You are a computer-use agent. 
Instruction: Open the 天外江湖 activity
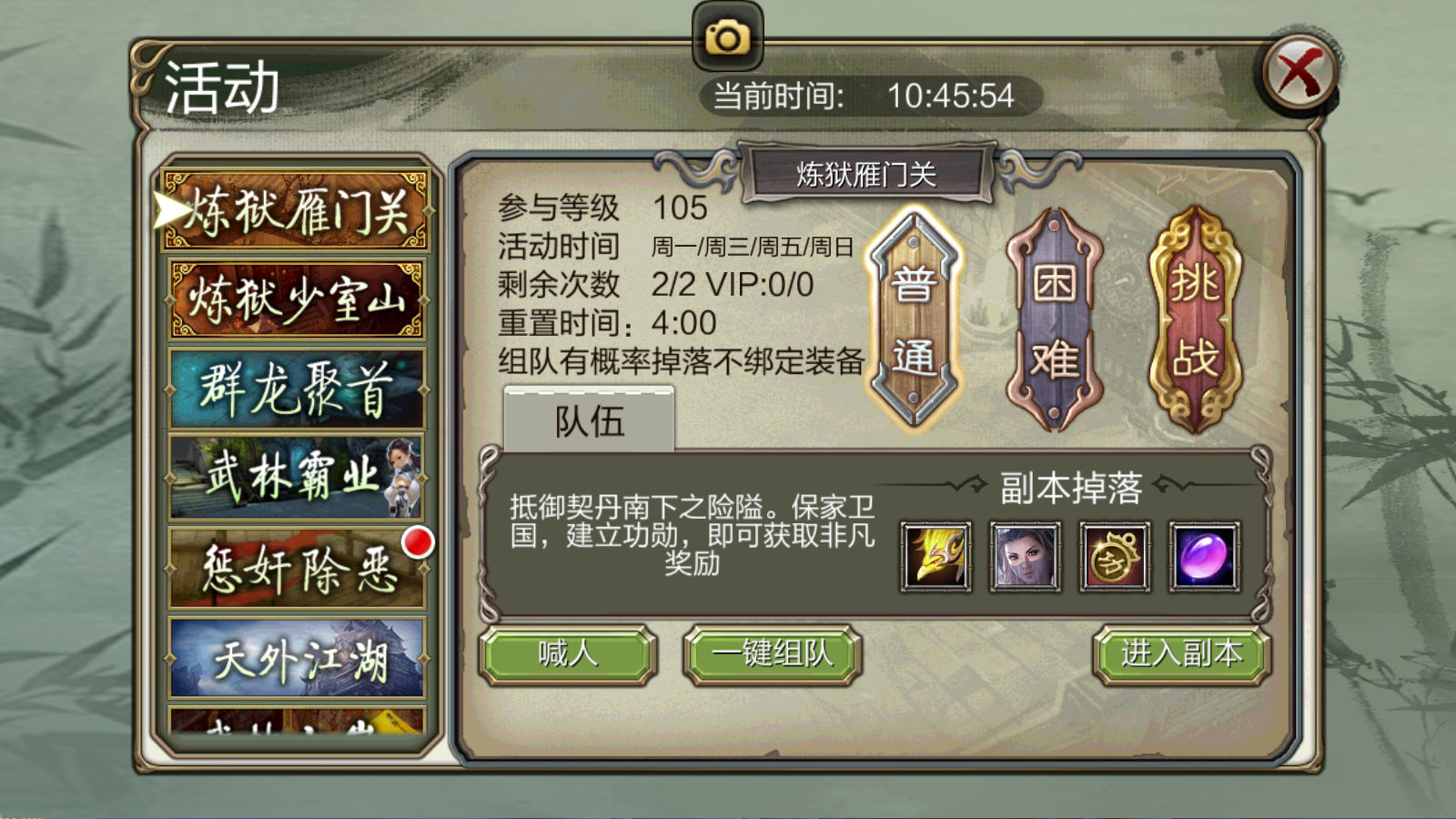tap(296, 657)
